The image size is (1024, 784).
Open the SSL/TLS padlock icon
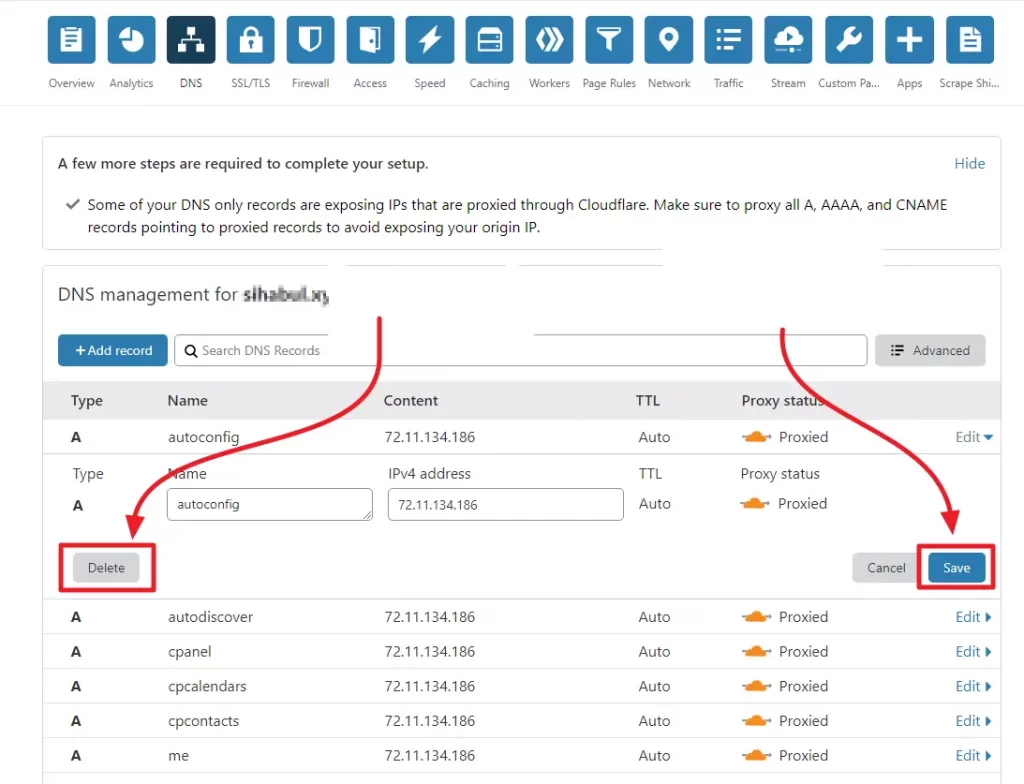251,40
